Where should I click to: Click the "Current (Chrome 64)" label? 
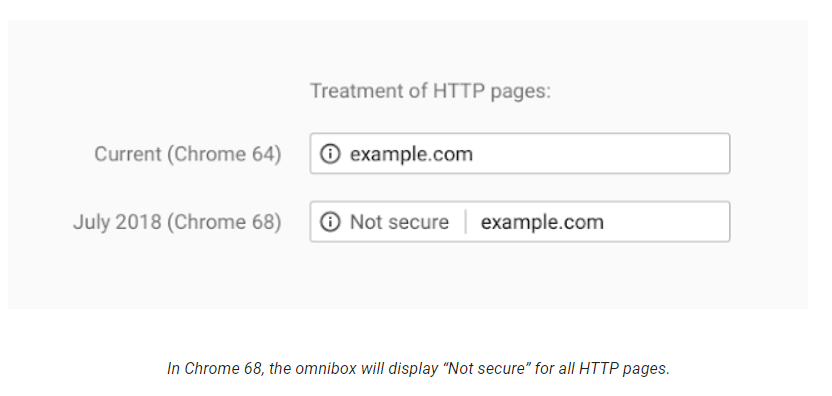pyautogui.click(x=188, y=154)
